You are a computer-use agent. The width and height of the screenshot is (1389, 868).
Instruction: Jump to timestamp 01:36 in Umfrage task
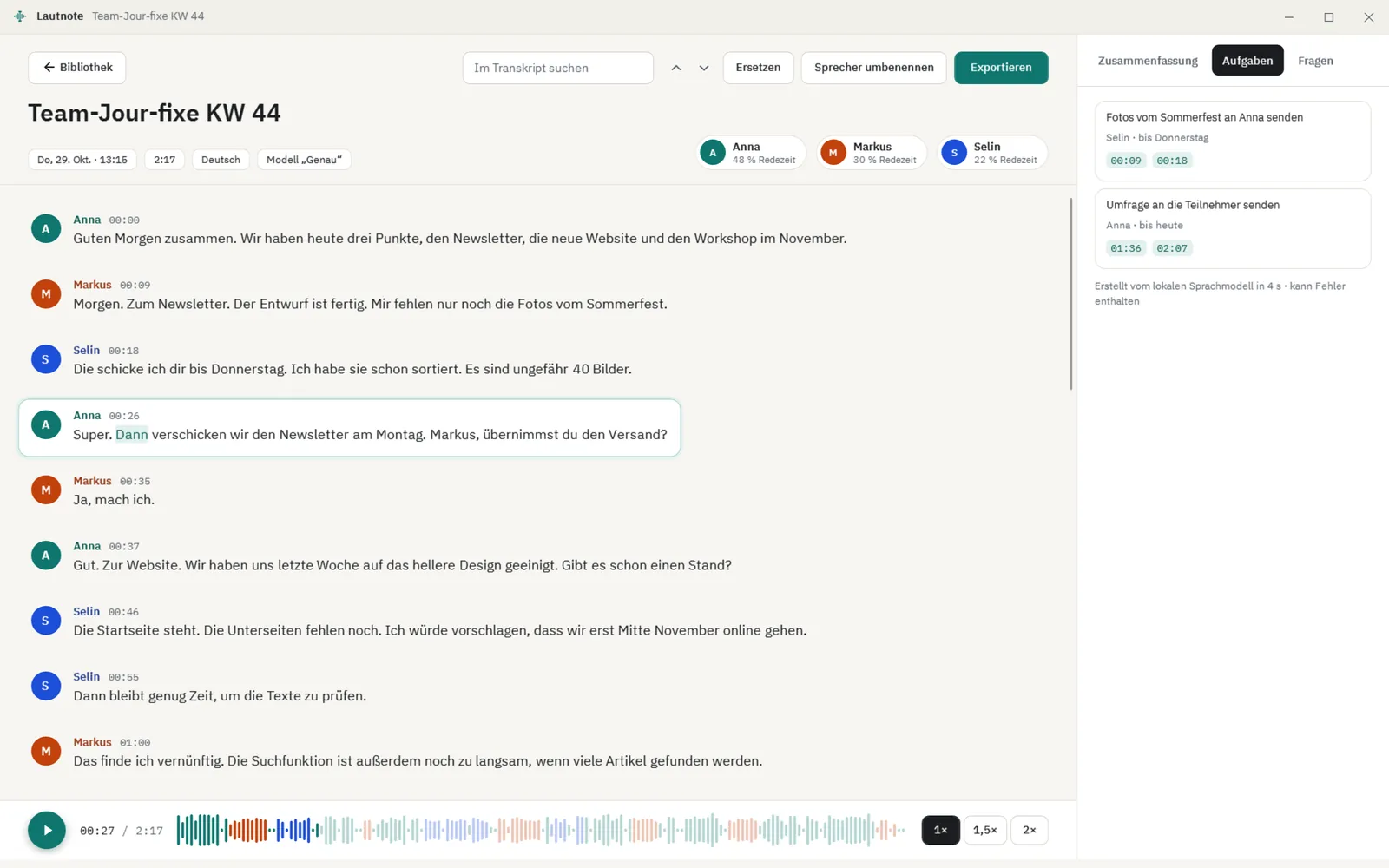coord(1126,248)
